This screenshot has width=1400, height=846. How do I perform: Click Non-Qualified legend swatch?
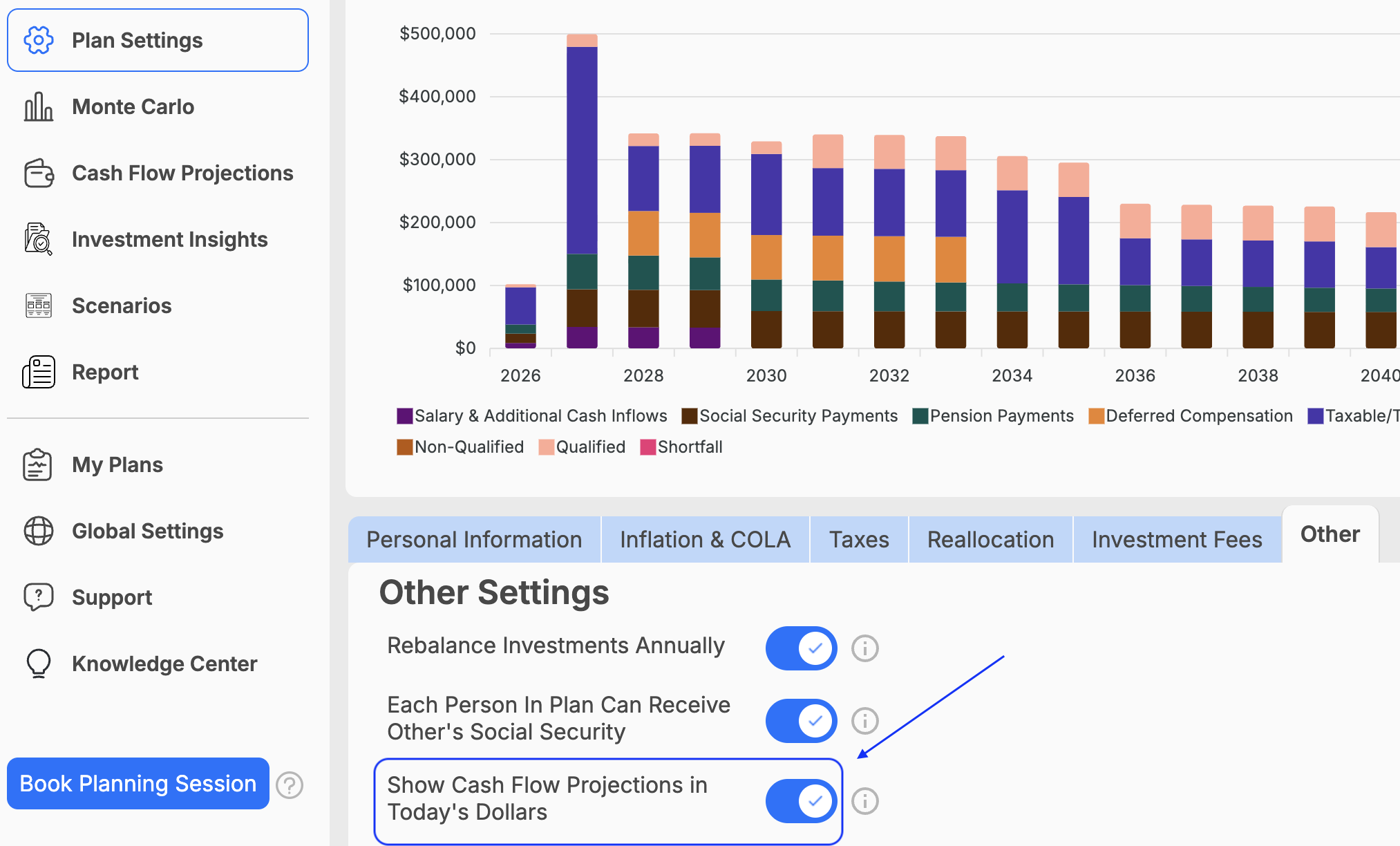point(404,447)
